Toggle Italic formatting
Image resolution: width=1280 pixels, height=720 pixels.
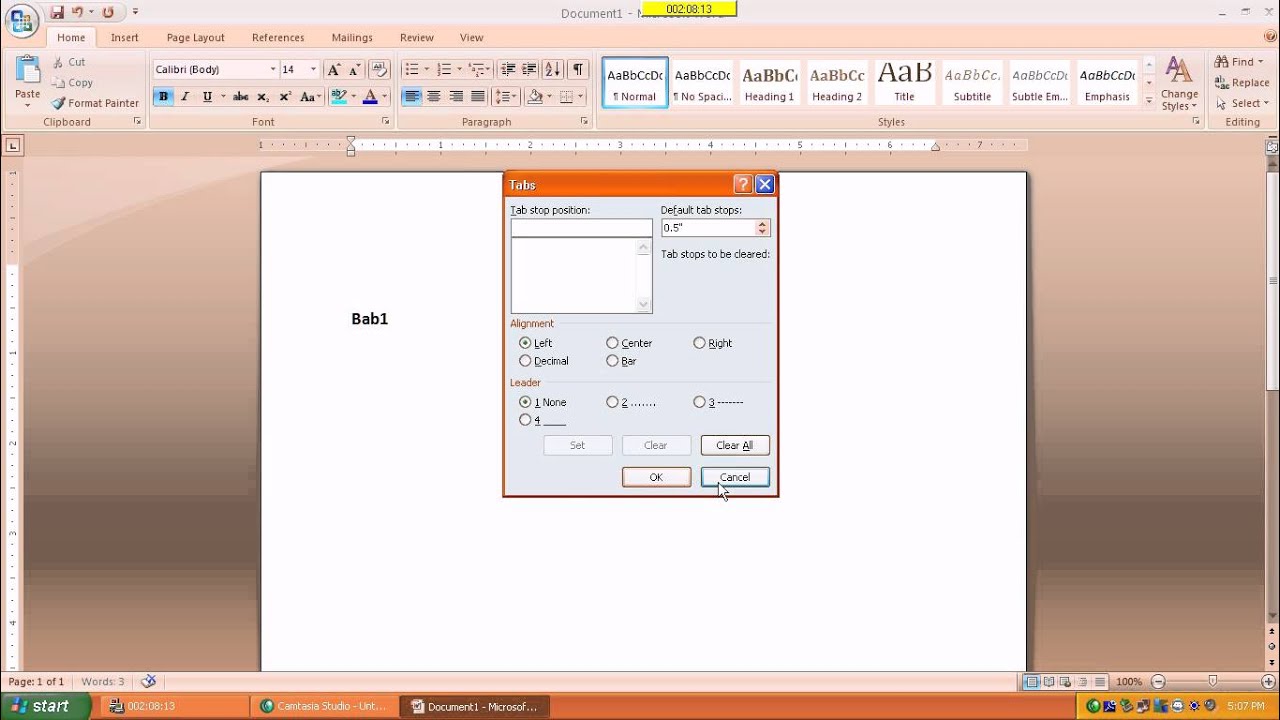click(185, 97)
